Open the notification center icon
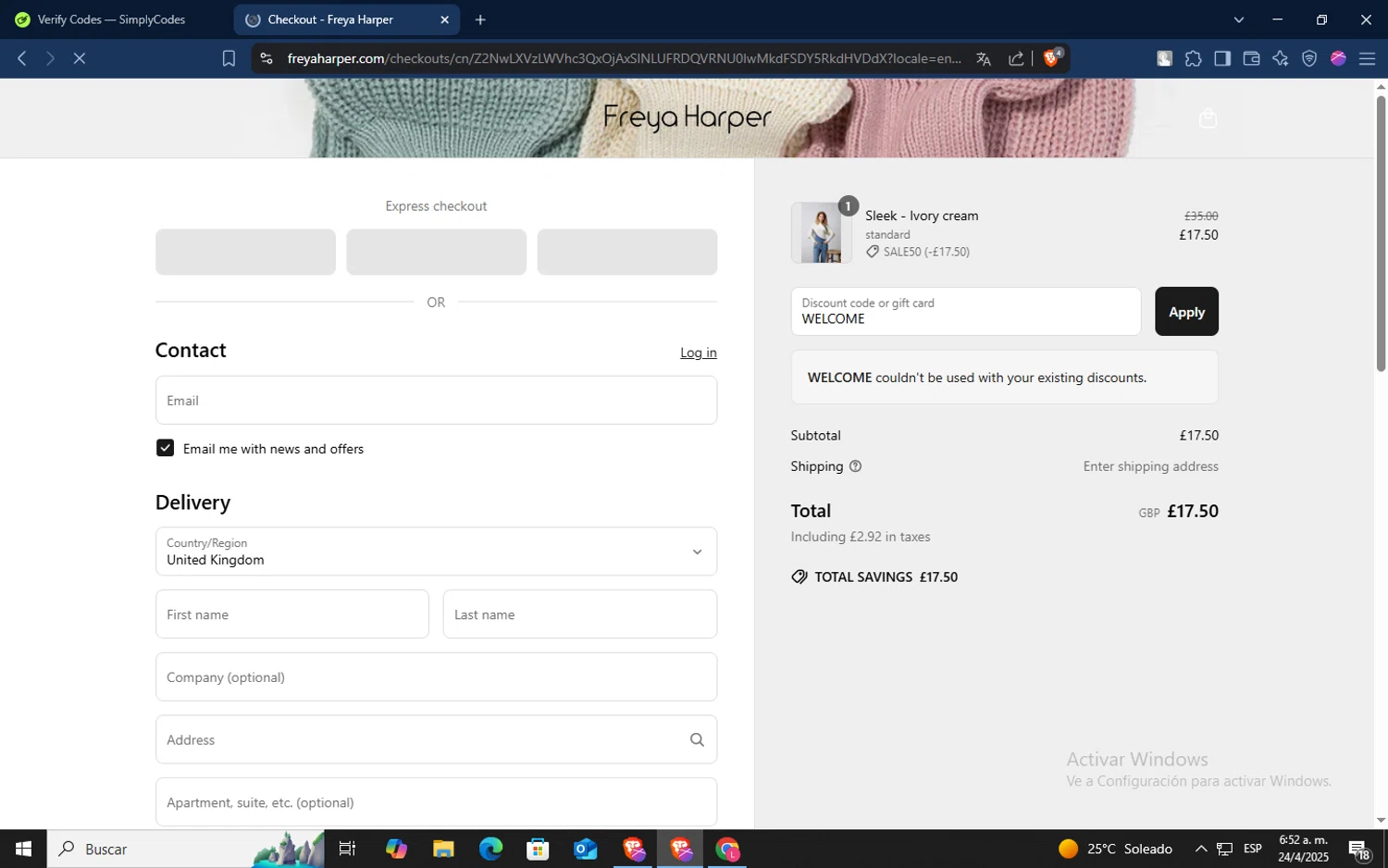1388x868 pixels. [x=1359, y=849]
